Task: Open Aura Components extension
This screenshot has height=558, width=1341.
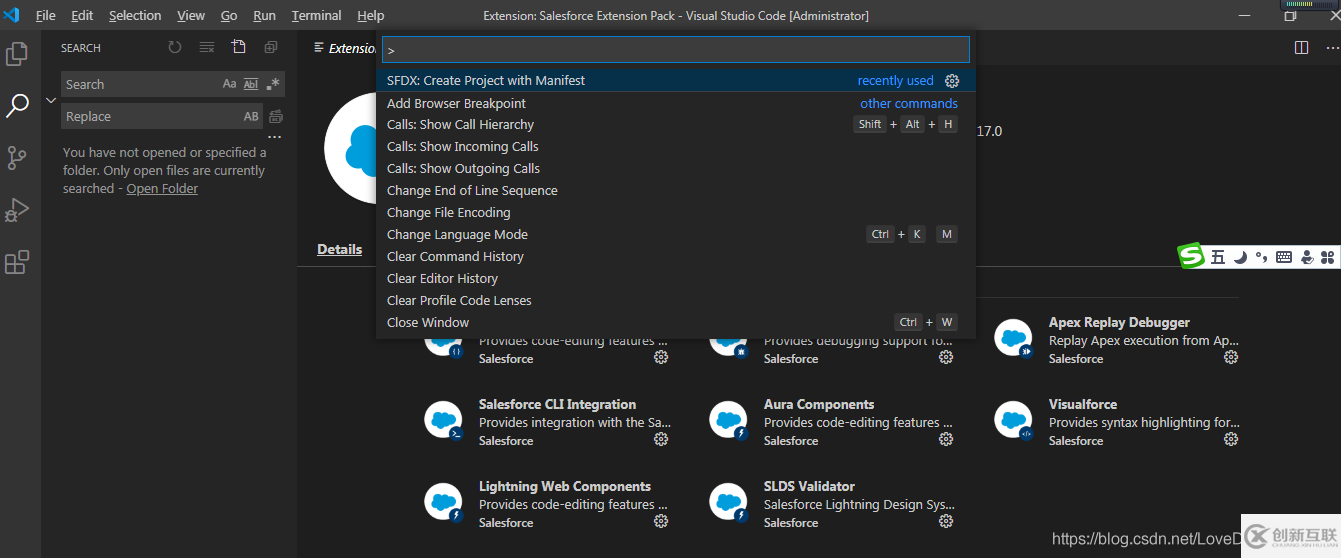Action: (x=819, y=404)
